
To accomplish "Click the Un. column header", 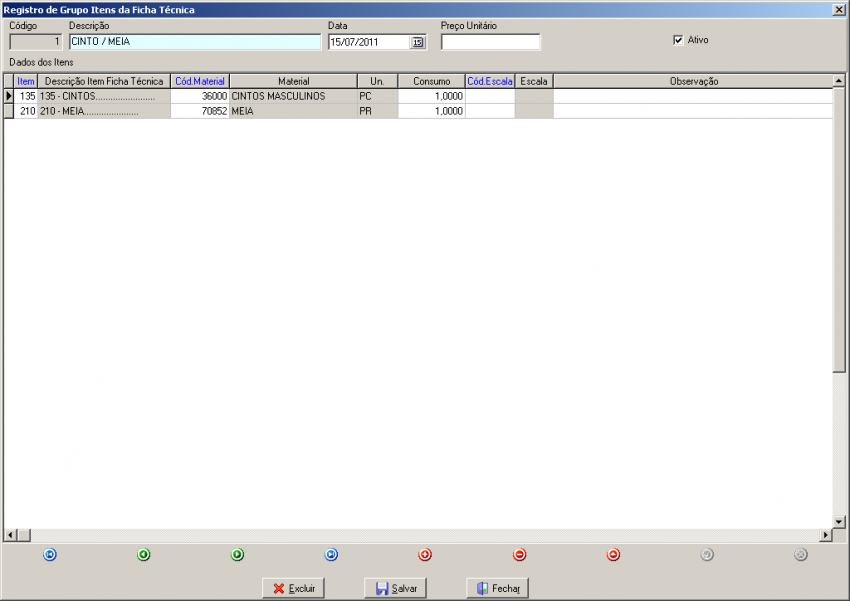I will (377, 81).
